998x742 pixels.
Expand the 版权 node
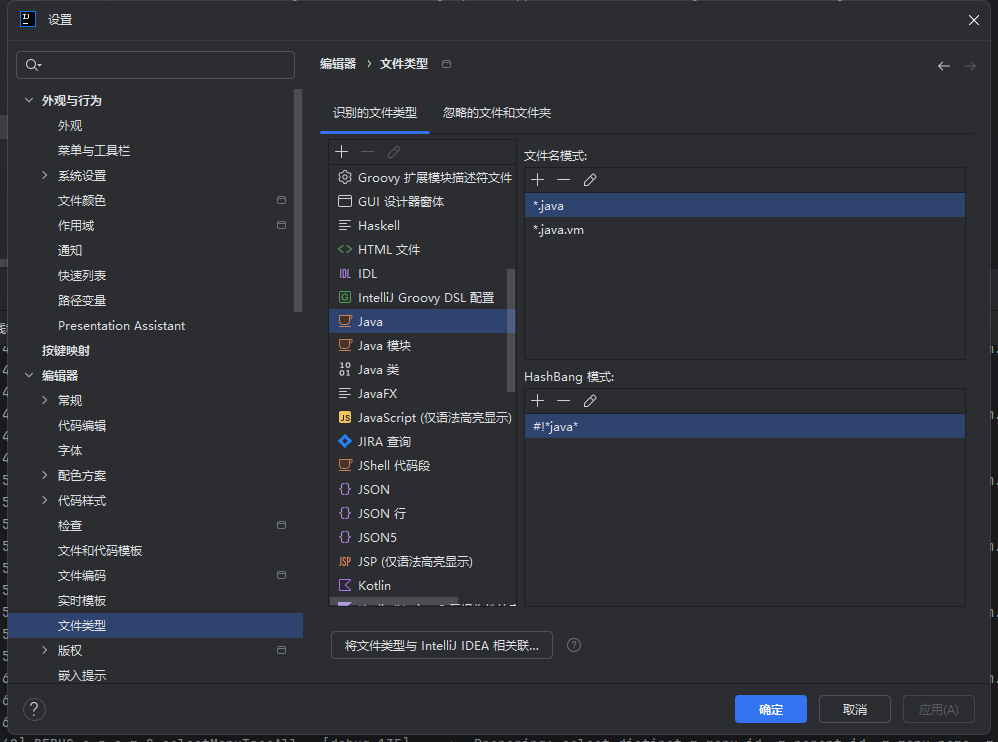45,650
